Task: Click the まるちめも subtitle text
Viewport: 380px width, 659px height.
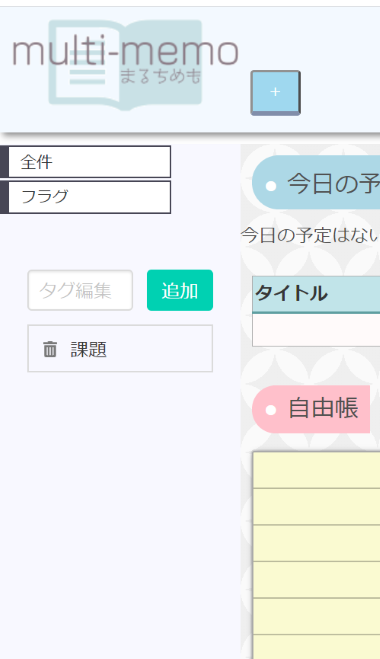Action: (160, 76)
